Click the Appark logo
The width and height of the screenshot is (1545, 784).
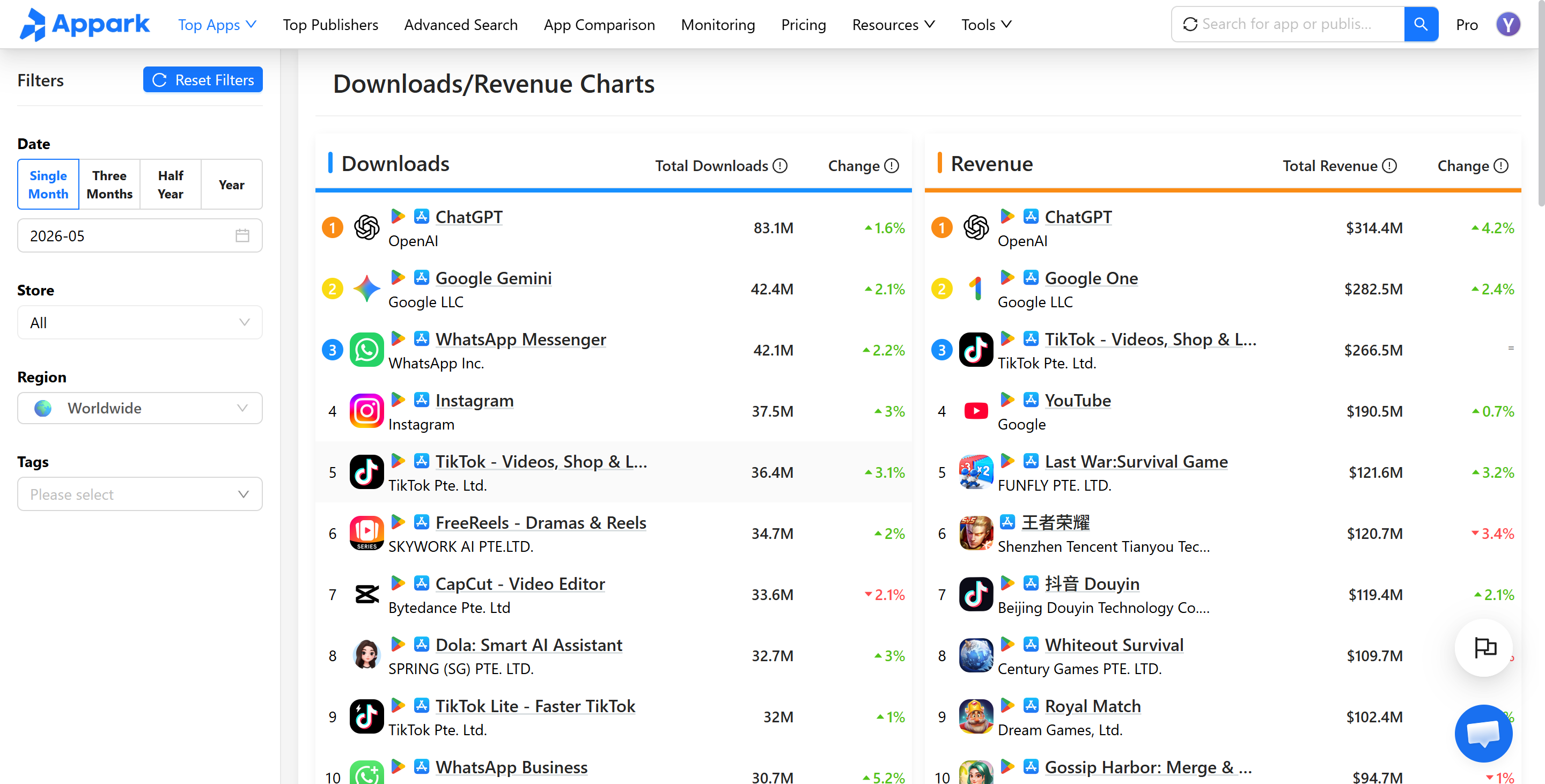pyautogui.click(x=85, y=24)
